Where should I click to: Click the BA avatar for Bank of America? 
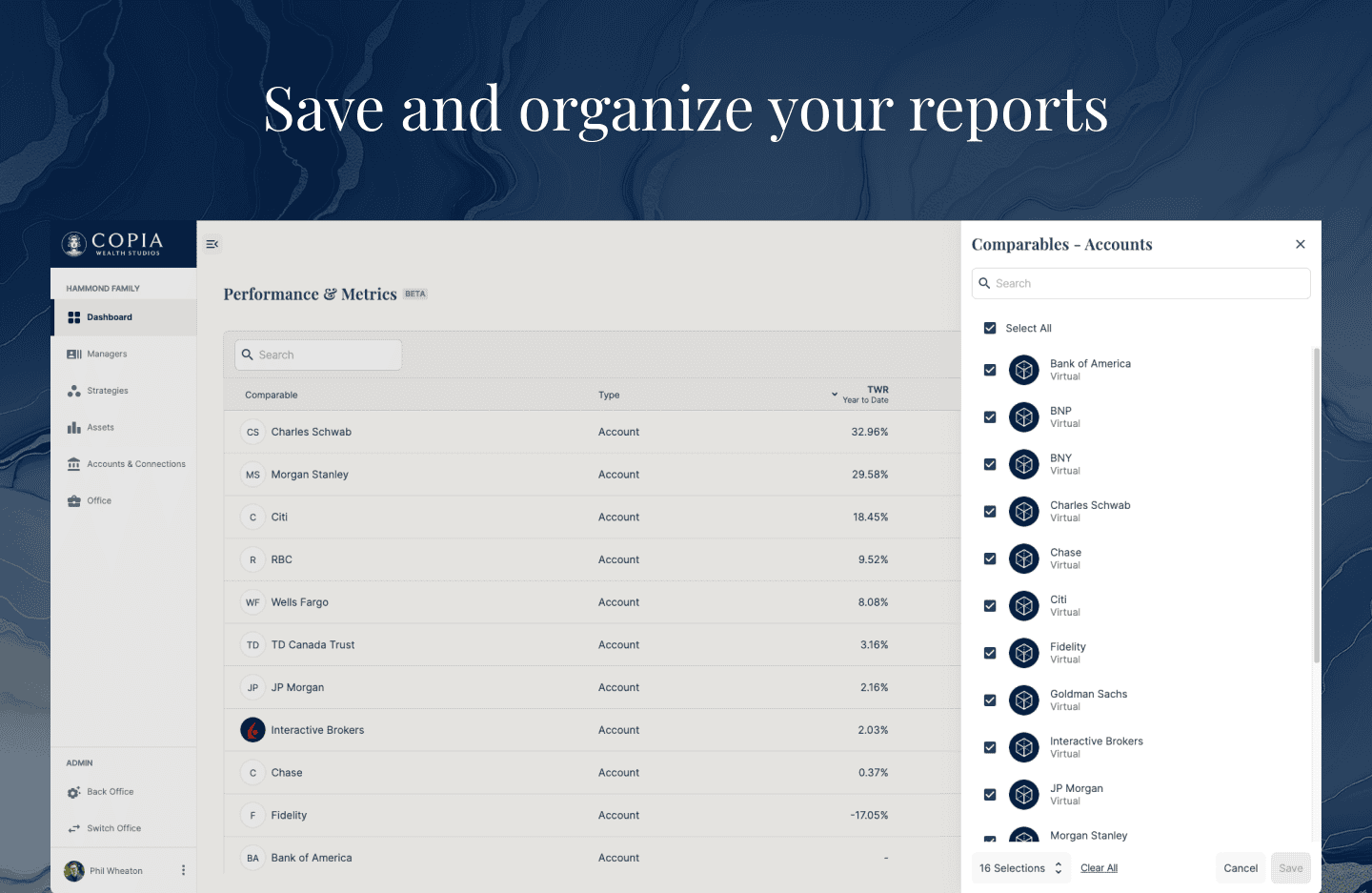[252, 858]
